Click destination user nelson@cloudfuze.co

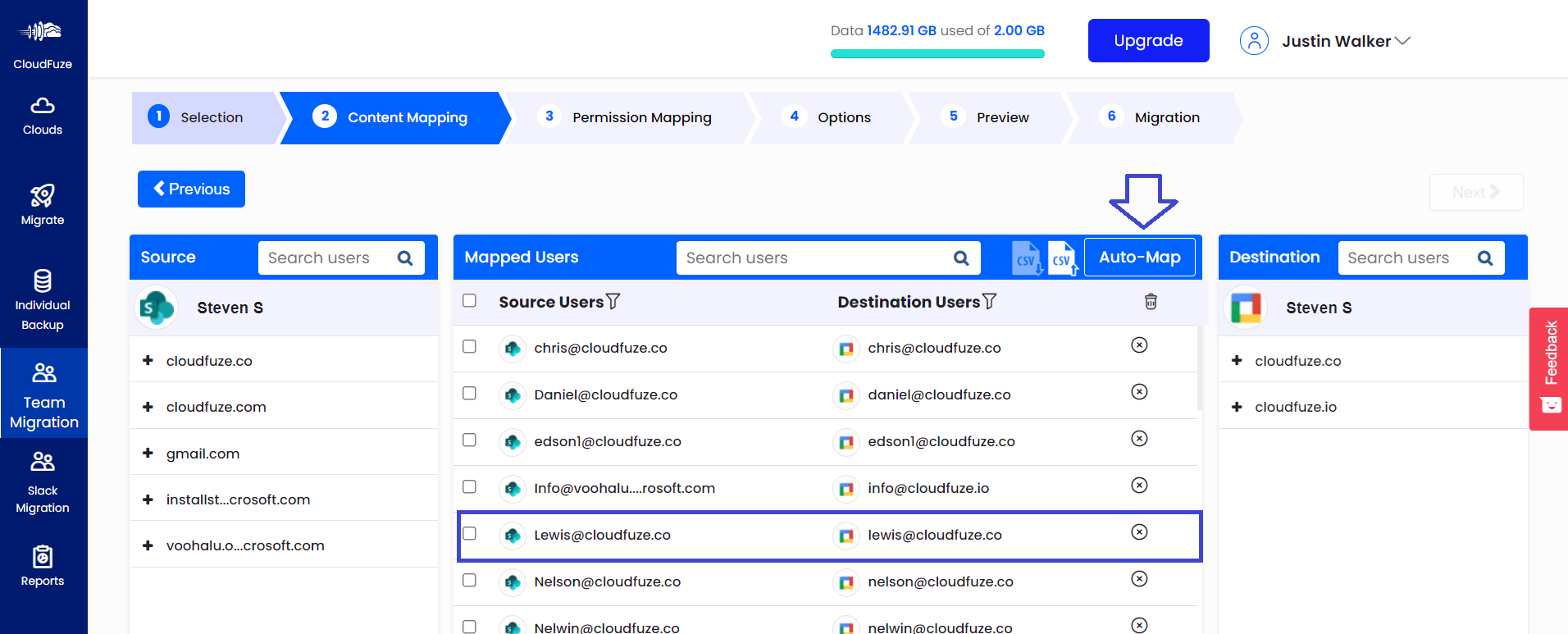coord(941,582)
